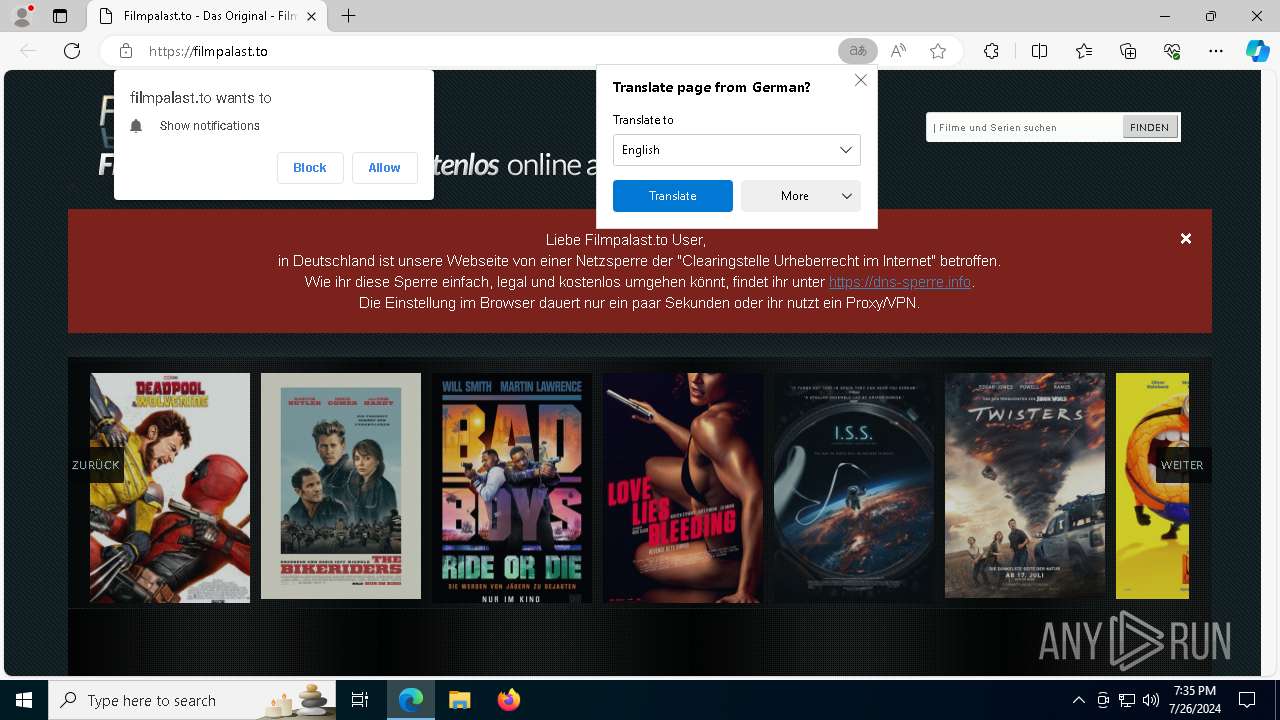
Task: Allow notifications from filmpalast.to
Action: click(384, 168)
